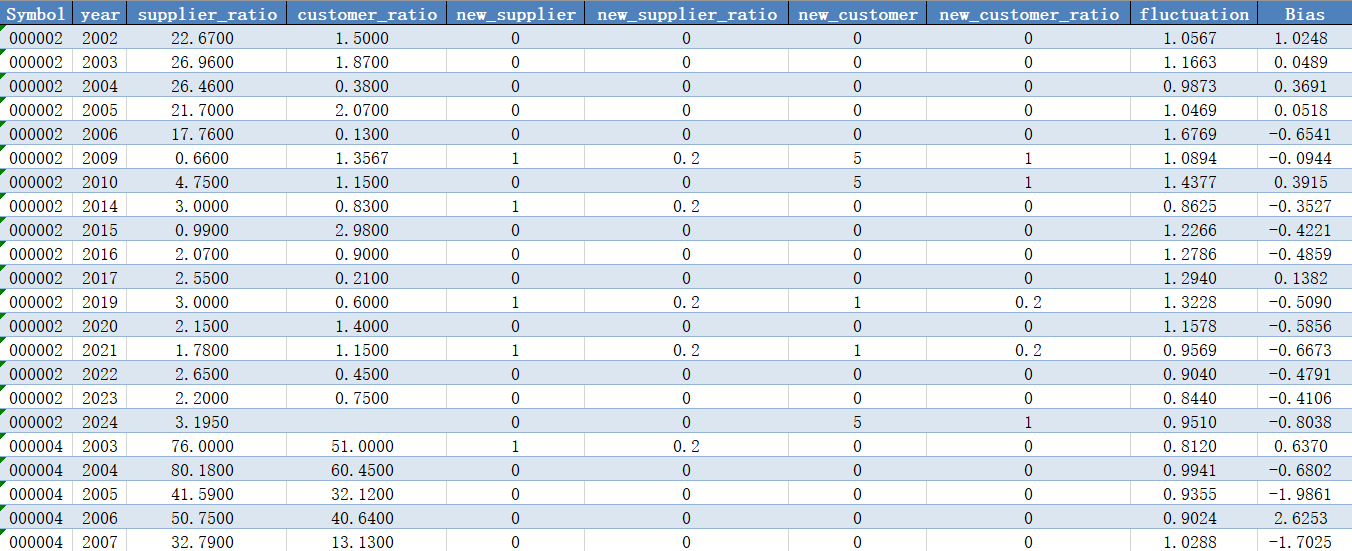Select the year column header
The height and width of the screenshot is (551, 1352).
[x=100, y=13]
